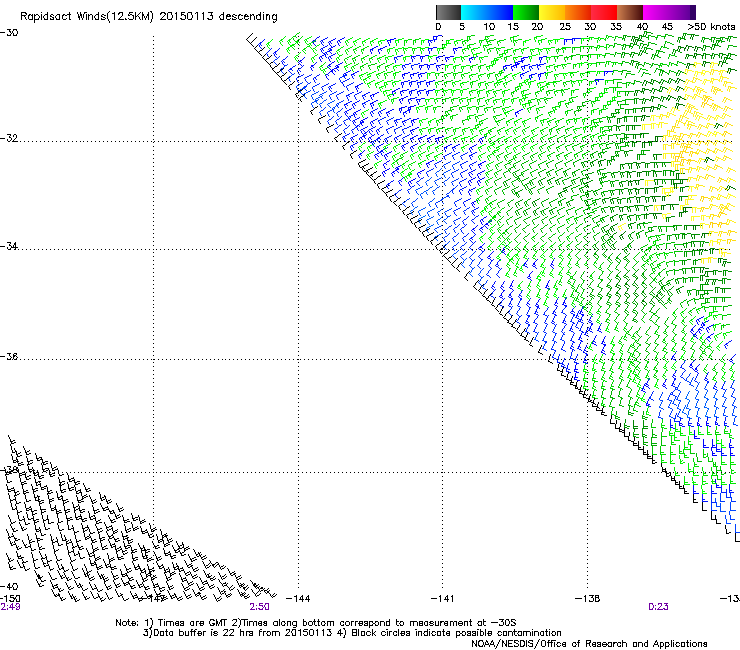Click the '5' legend scale label
740x650 pixels.
462,27
